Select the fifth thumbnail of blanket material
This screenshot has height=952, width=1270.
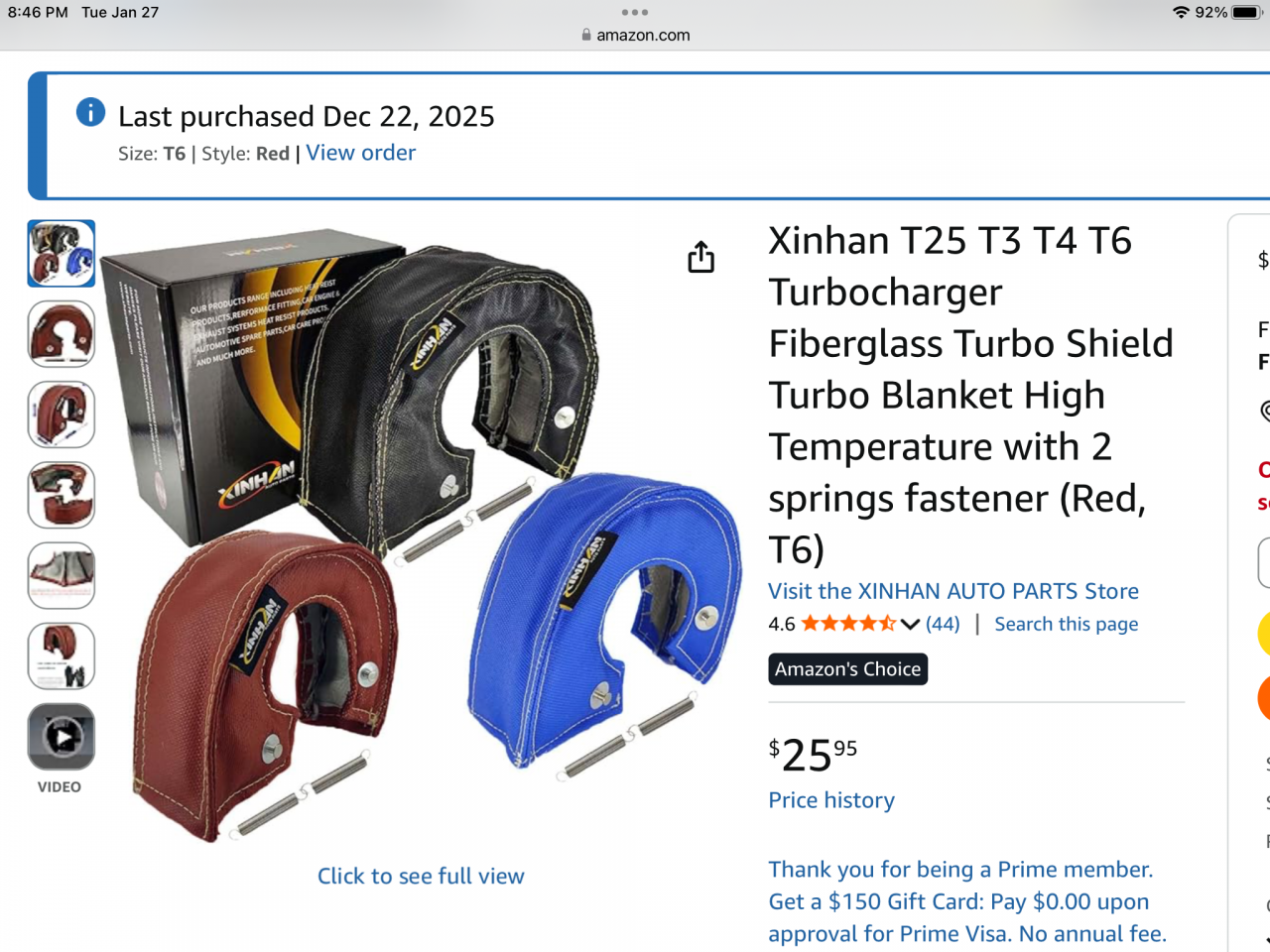point(62,575)
